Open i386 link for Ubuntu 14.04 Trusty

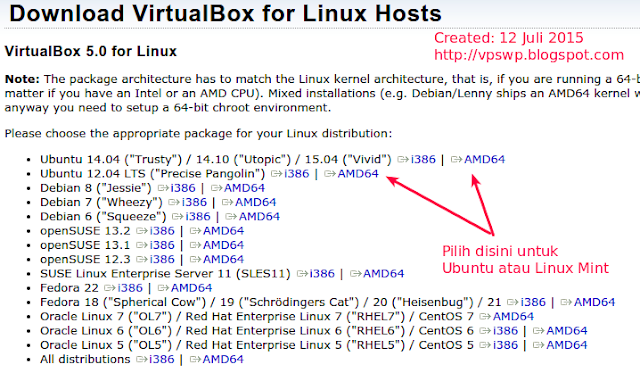[x=423, y=159]
